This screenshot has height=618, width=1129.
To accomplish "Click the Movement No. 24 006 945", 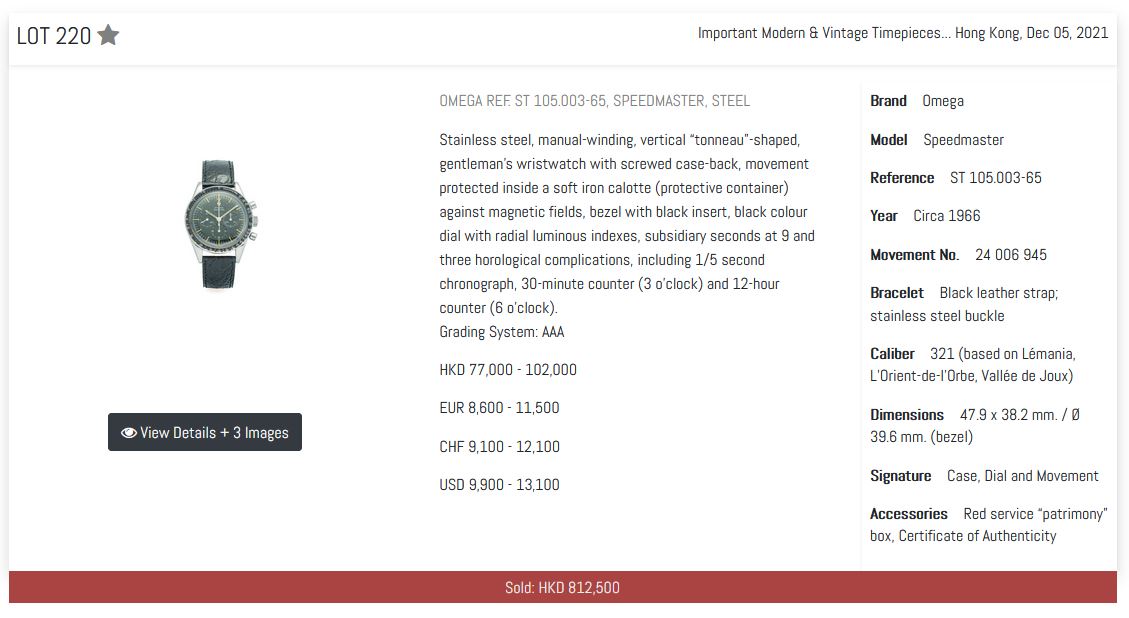I will 1010,255.
